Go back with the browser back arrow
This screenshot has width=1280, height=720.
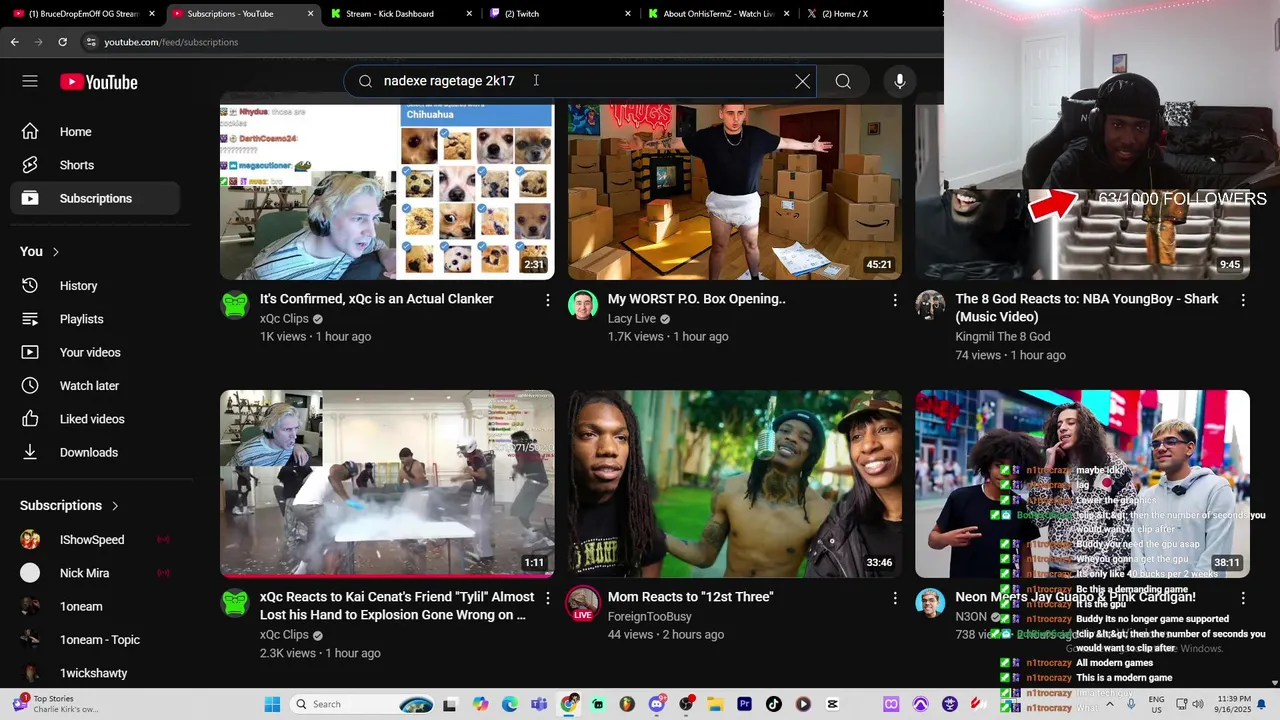14,42
